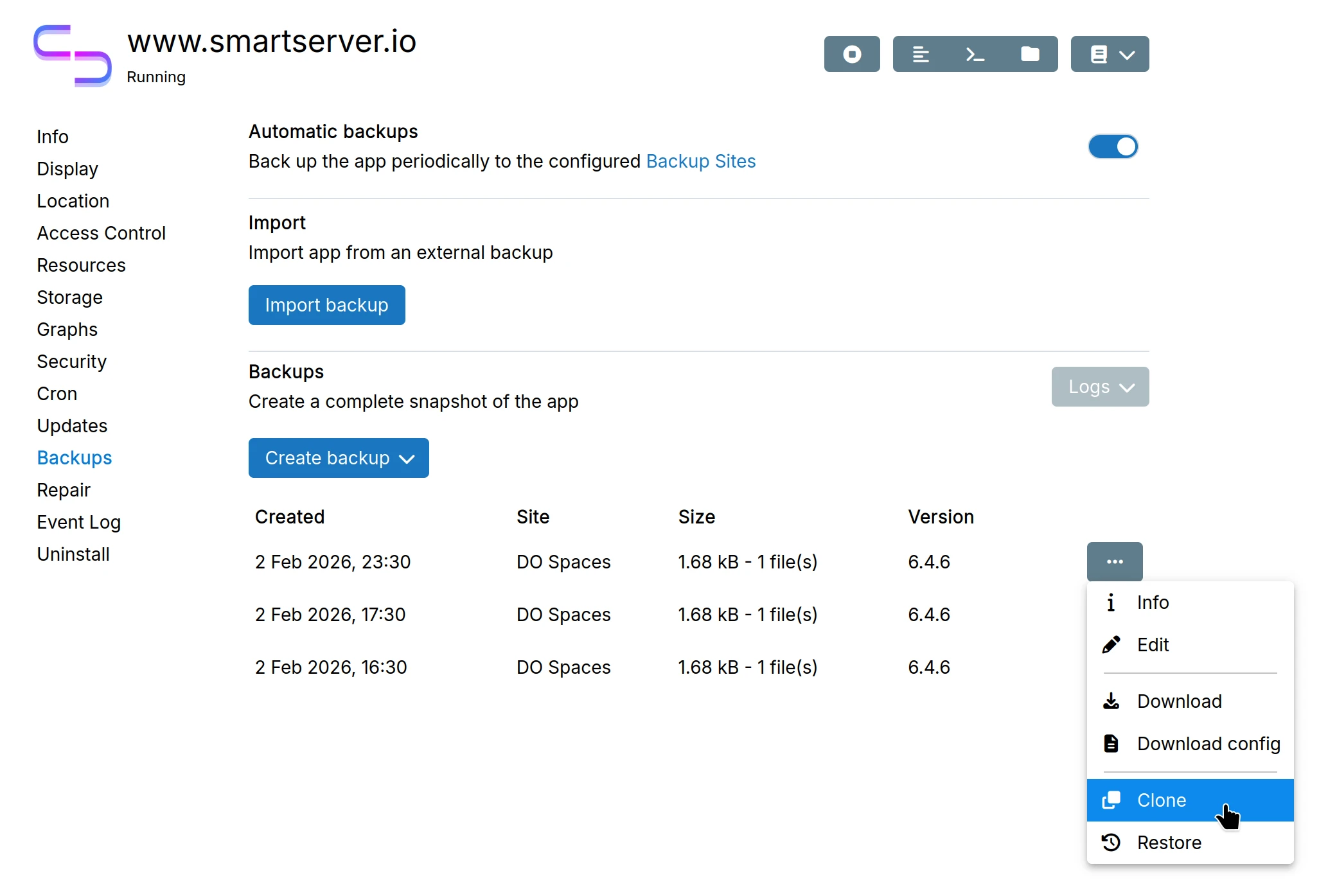Open the Create backup dropdown arrow
Viewport: 1319px width, 896px height.
(407, 459)
